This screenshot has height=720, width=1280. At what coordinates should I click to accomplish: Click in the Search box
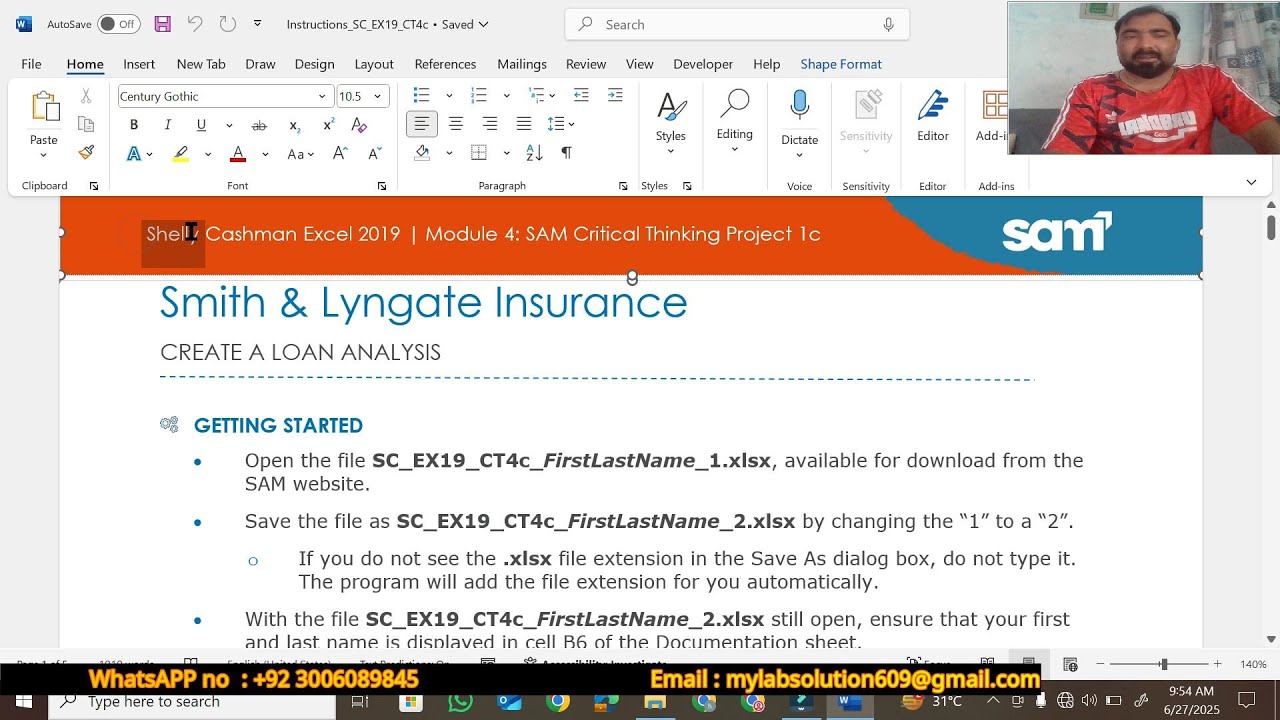point(737,24)
